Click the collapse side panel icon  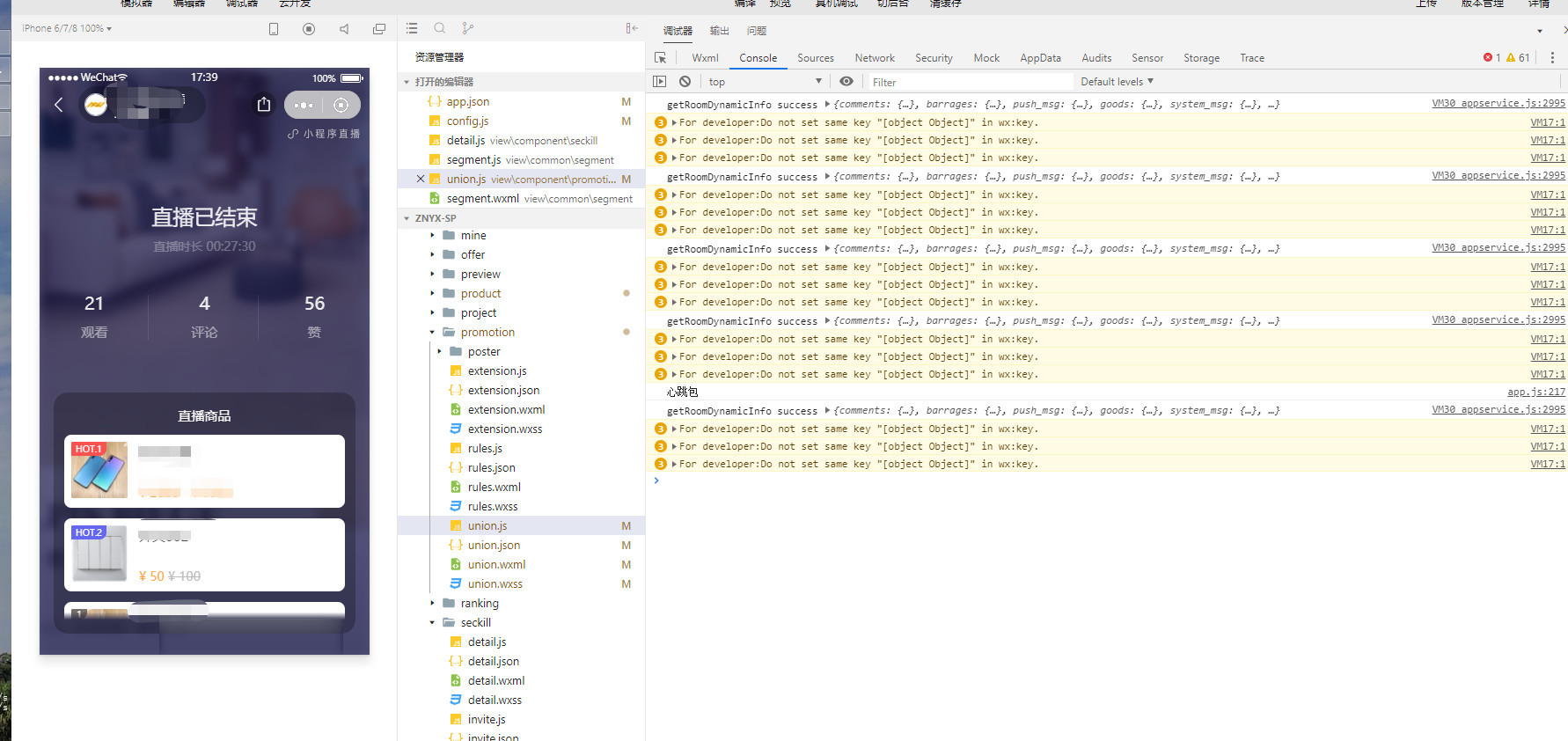(632, 28)
